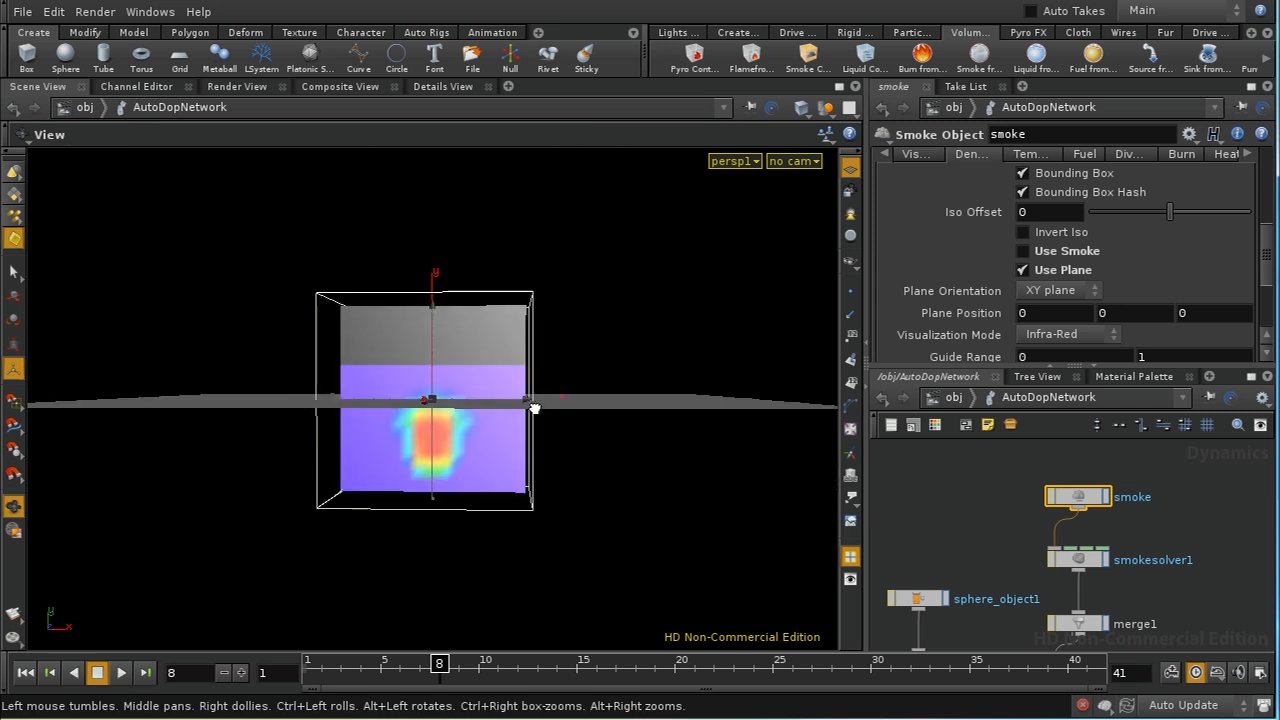This screenshot has height=720, width=1280.
Task: Expand the persp1 viewport menu
Action: 735,161
